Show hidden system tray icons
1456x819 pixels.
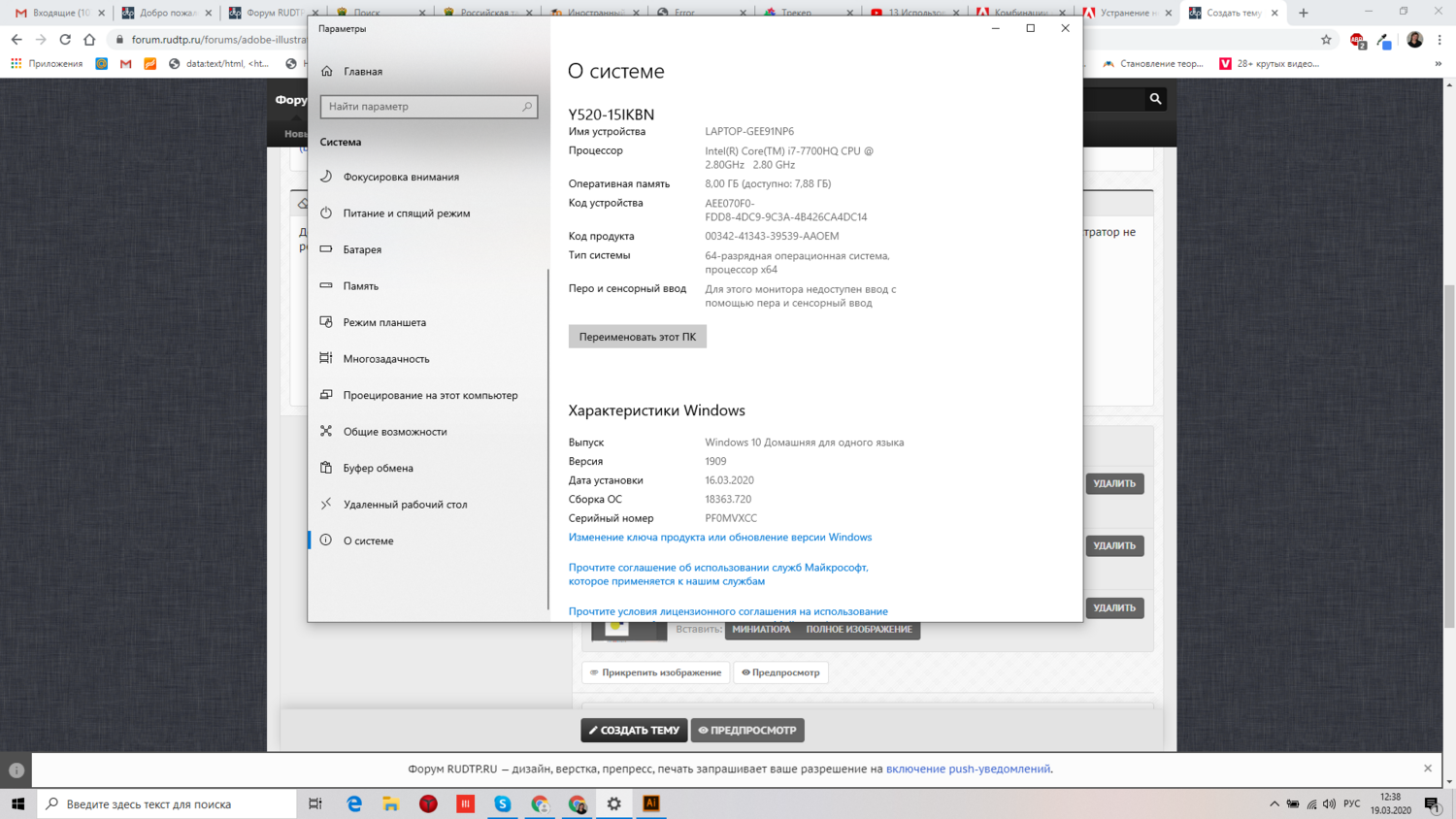1274,803
